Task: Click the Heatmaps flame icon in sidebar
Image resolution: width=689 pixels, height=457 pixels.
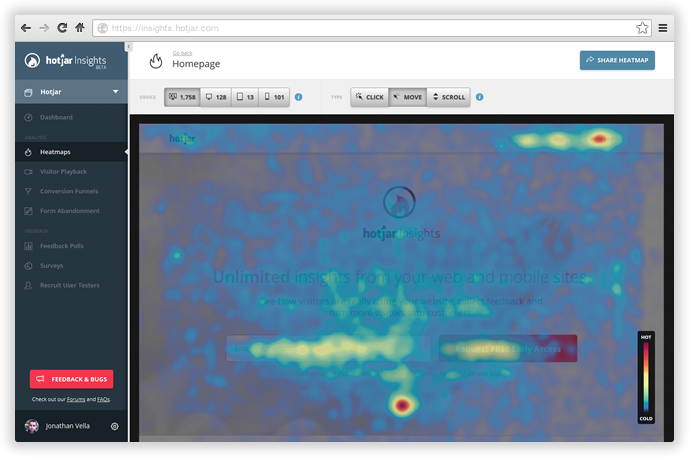Action: click(x=29, y=152)
